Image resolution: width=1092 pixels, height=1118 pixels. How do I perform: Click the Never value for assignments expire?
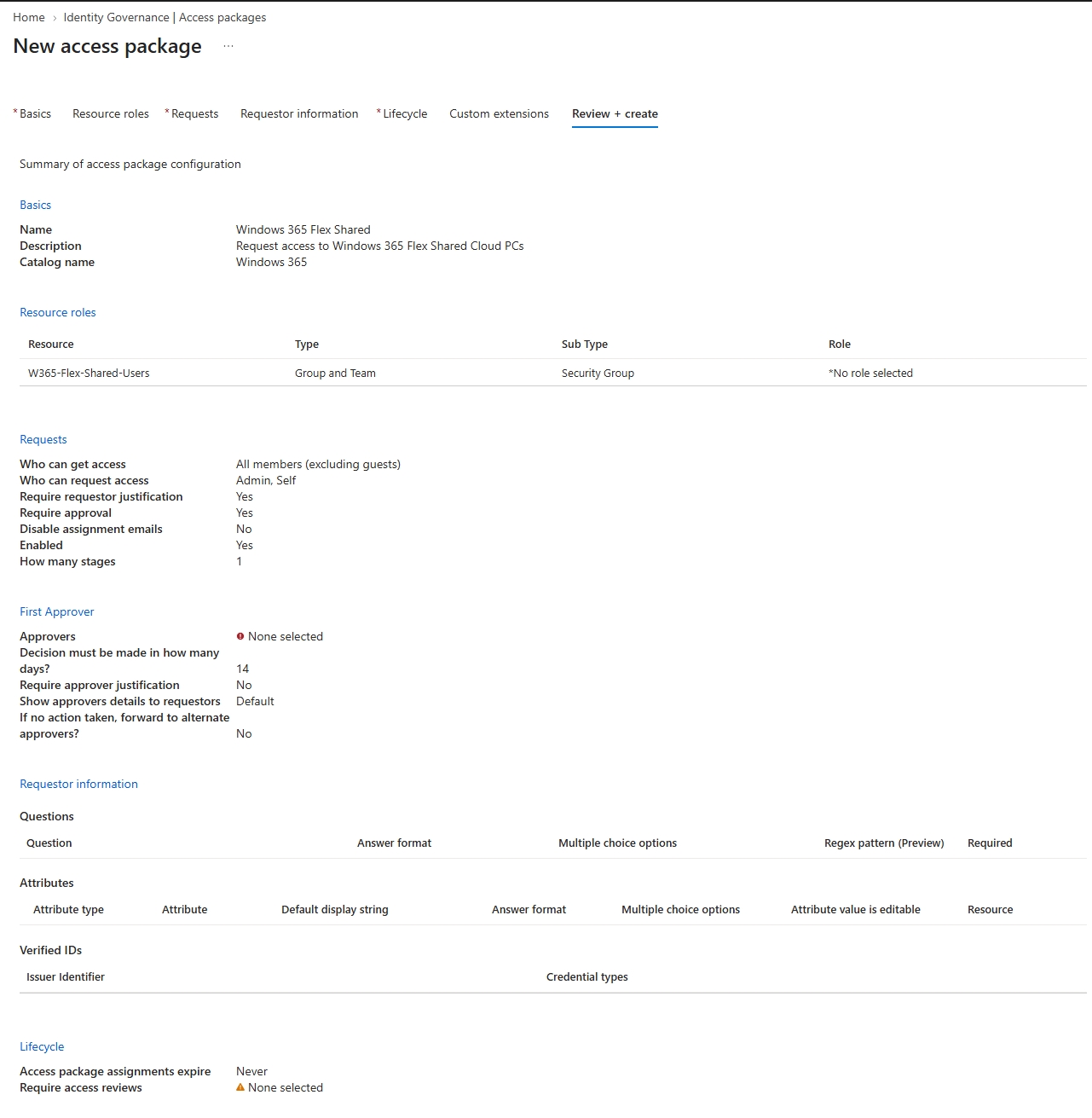pos(251,1071)
